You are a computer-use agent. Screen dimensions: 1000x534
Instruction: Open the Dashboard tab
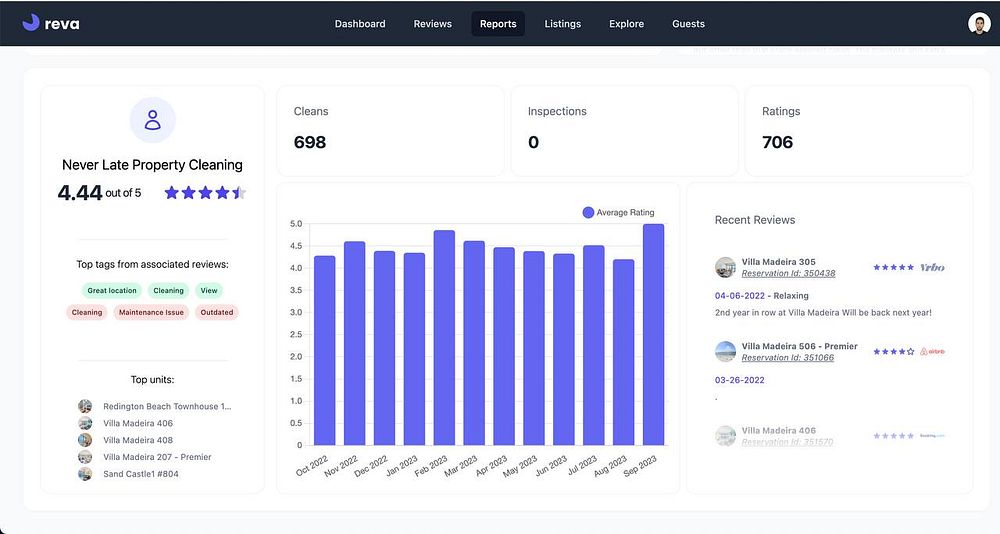[360, 24]
